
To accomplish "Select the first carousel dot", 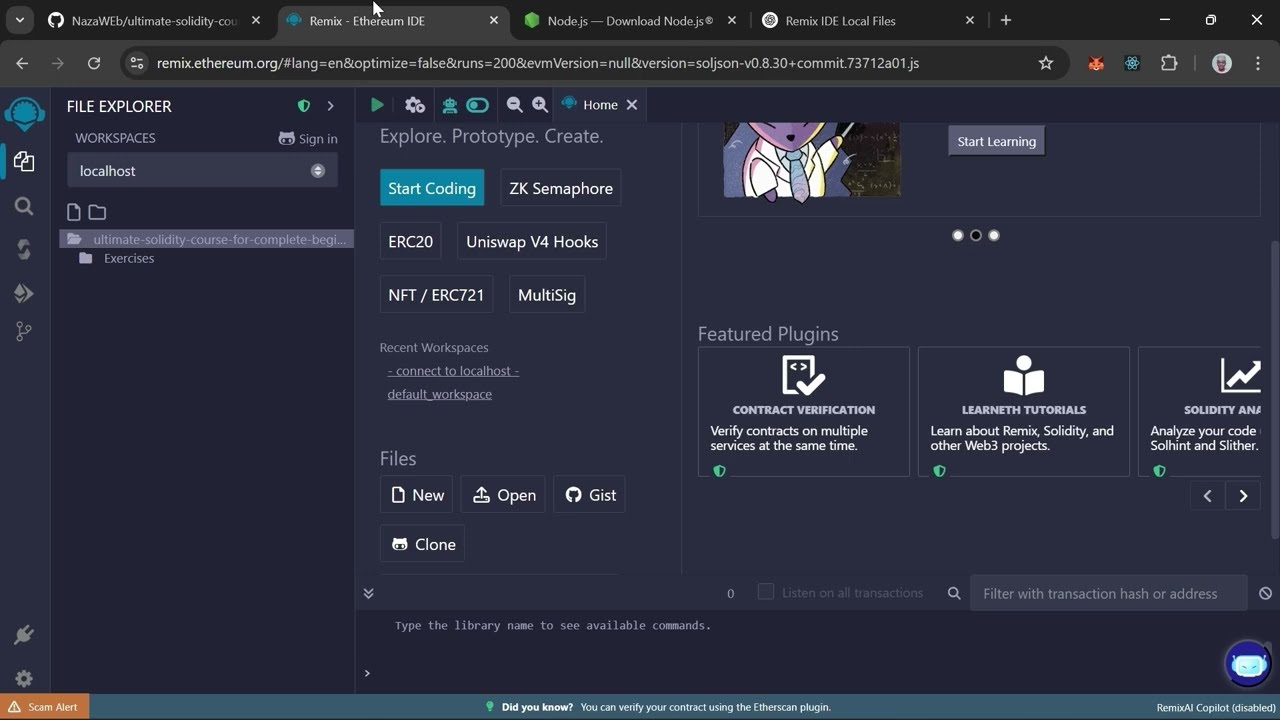I will pyautogui.click(x=958, y=235).
